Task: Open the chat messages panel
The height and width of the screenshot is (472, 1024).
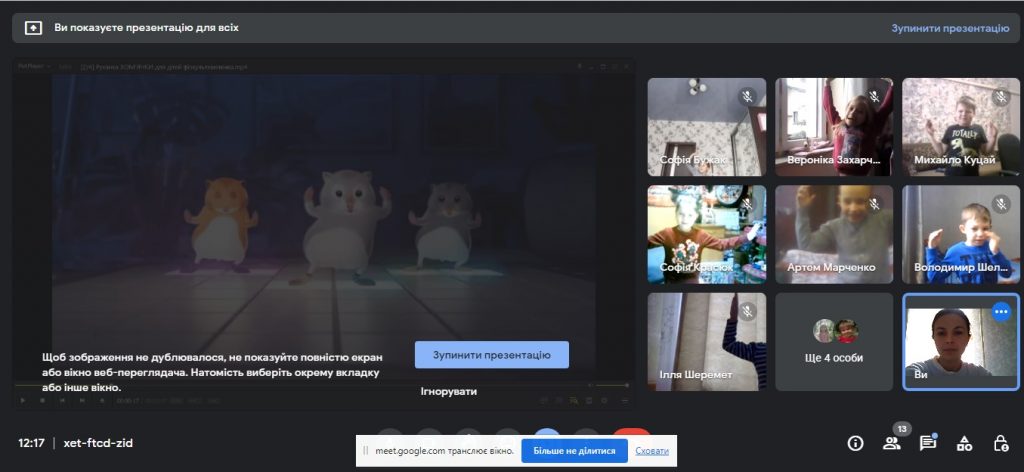Action: coord(927,443)
